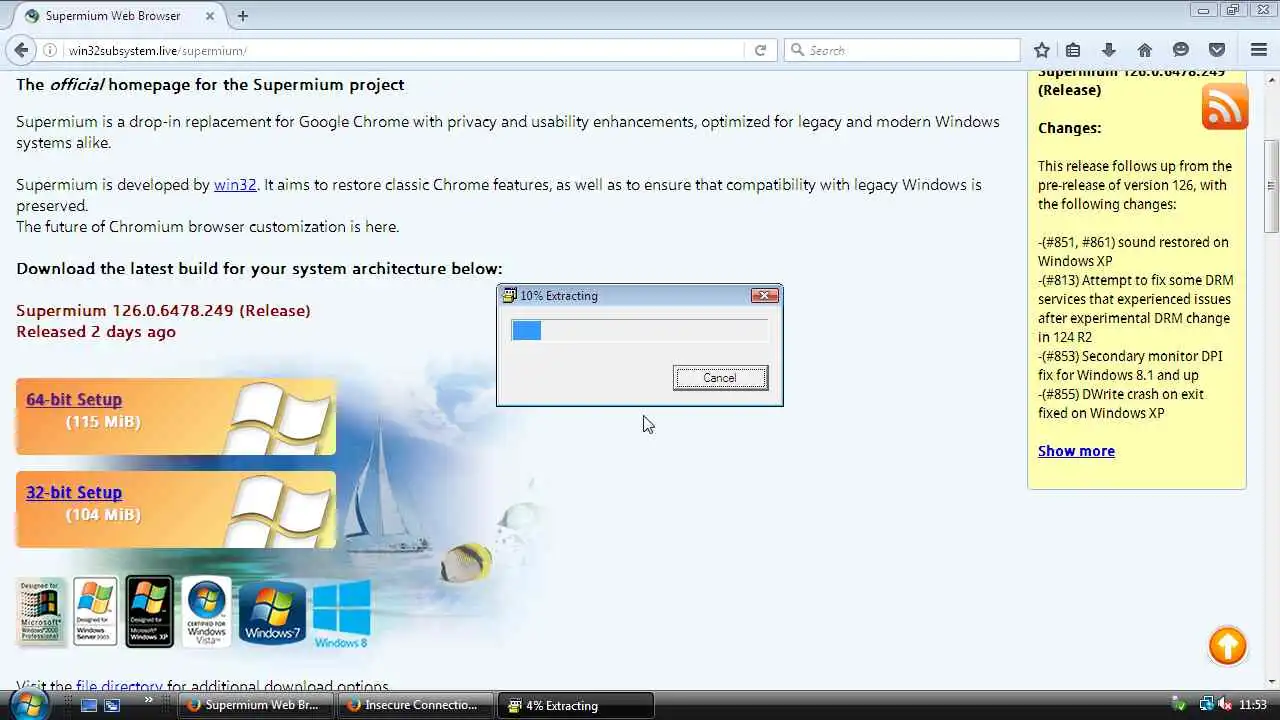Image resolution: width=1280 pixels, height=720 pixels.
Task: Click the extraction progress bar
Action: [x=640, y=331]
